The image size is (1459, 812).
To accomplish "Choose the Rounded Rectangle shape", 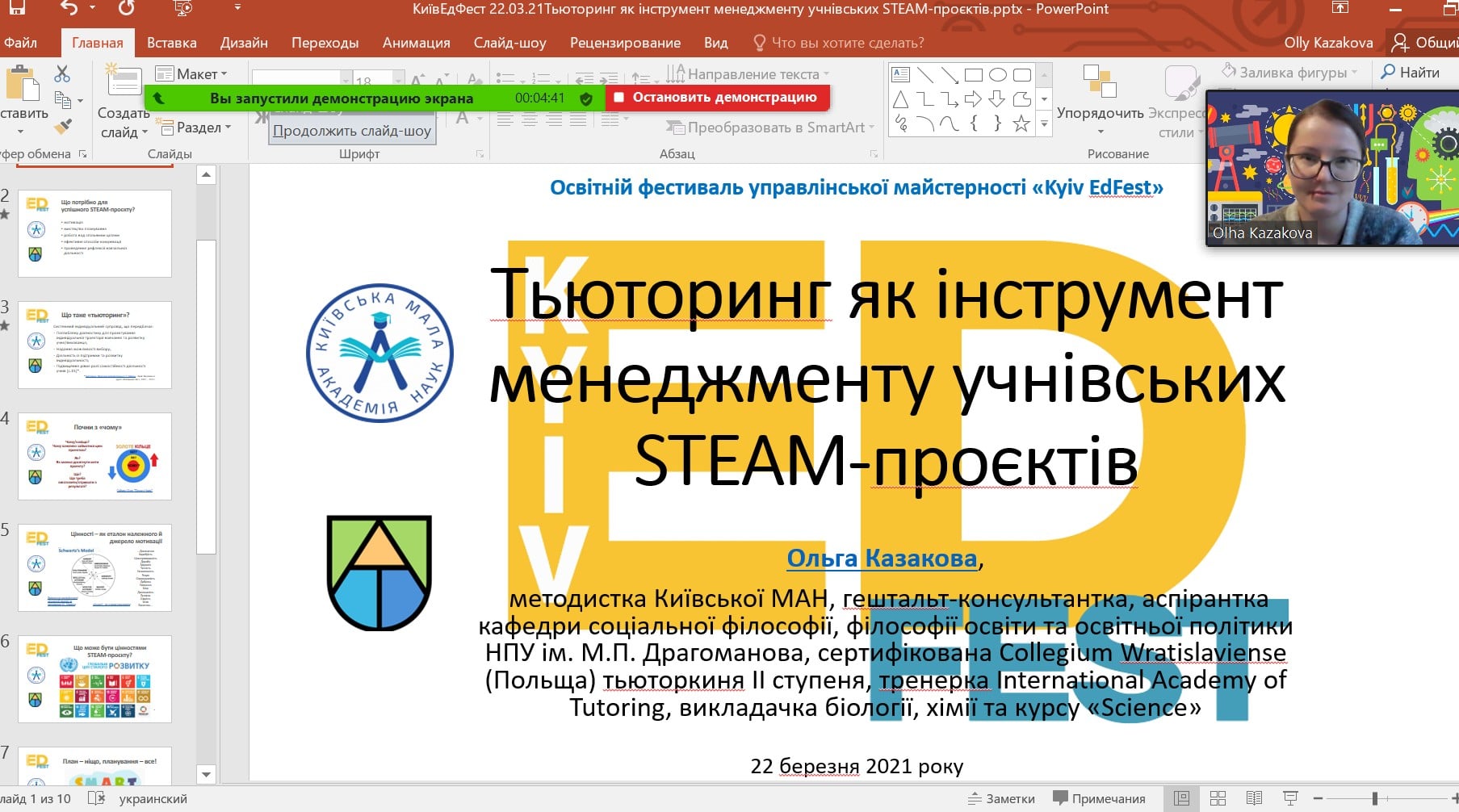I will [1022, 75].
